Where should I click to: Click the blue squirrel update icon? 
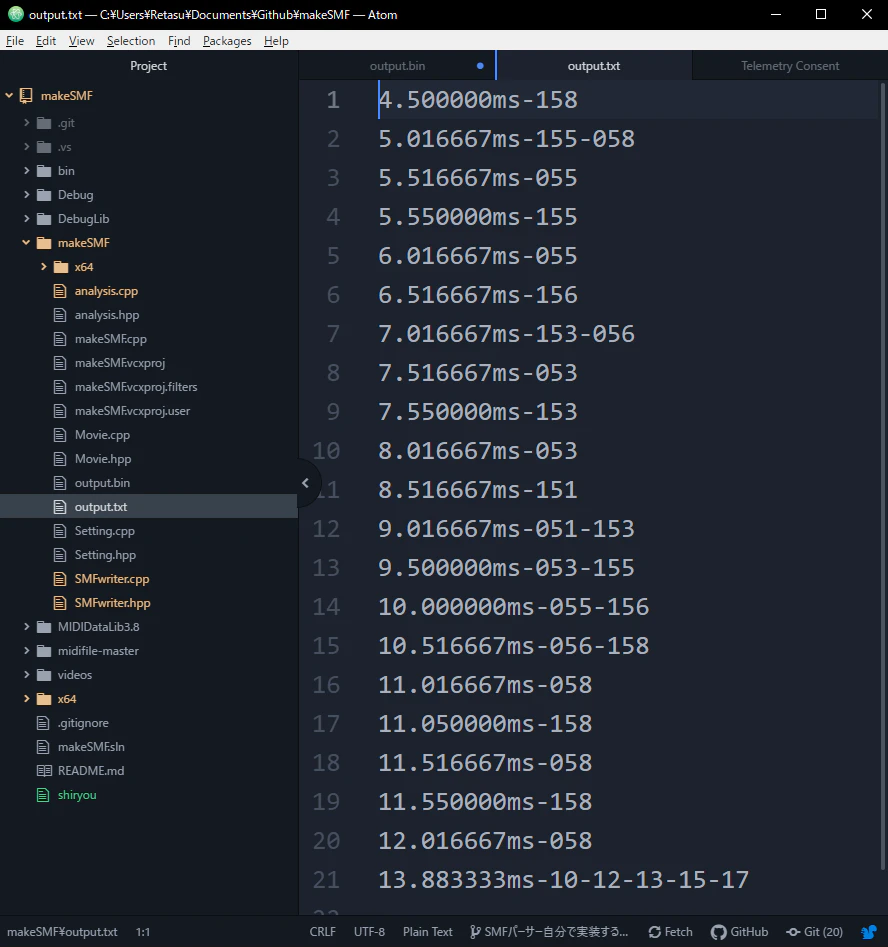[x=869, y=932]
